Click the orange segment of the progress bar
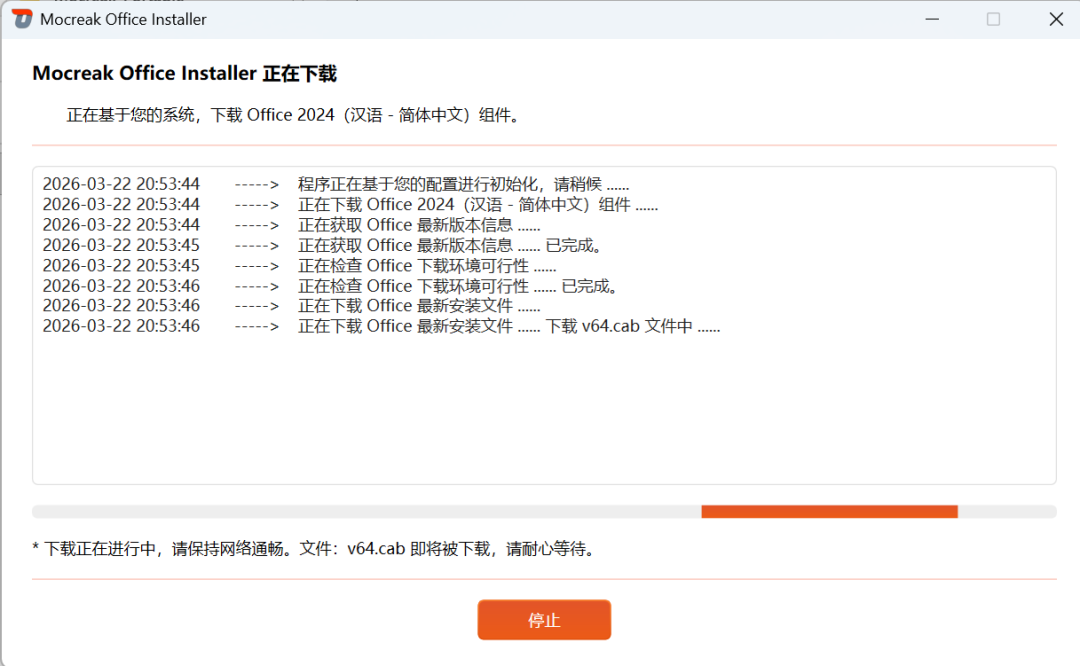 (828, 510)
